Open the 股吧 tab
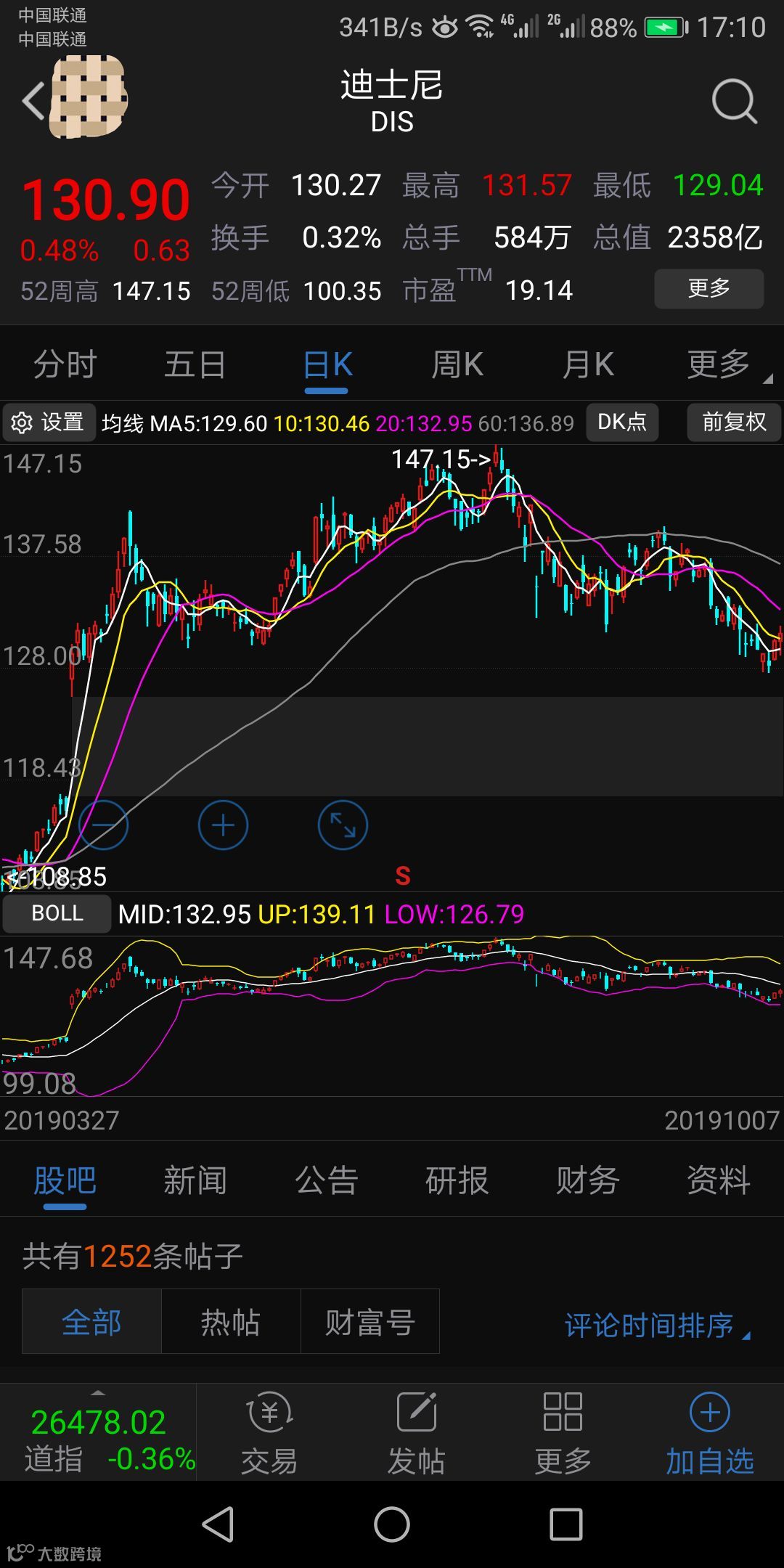Image resolution: width=784 pixels, height=1568 pixels. [x=65, y=1180]
